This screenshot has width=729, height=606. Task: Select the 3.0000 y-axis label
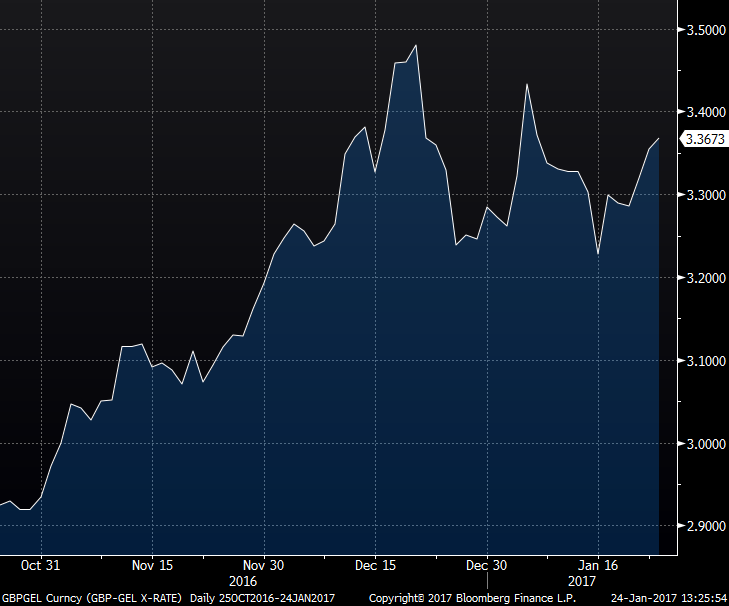(704, 444)
